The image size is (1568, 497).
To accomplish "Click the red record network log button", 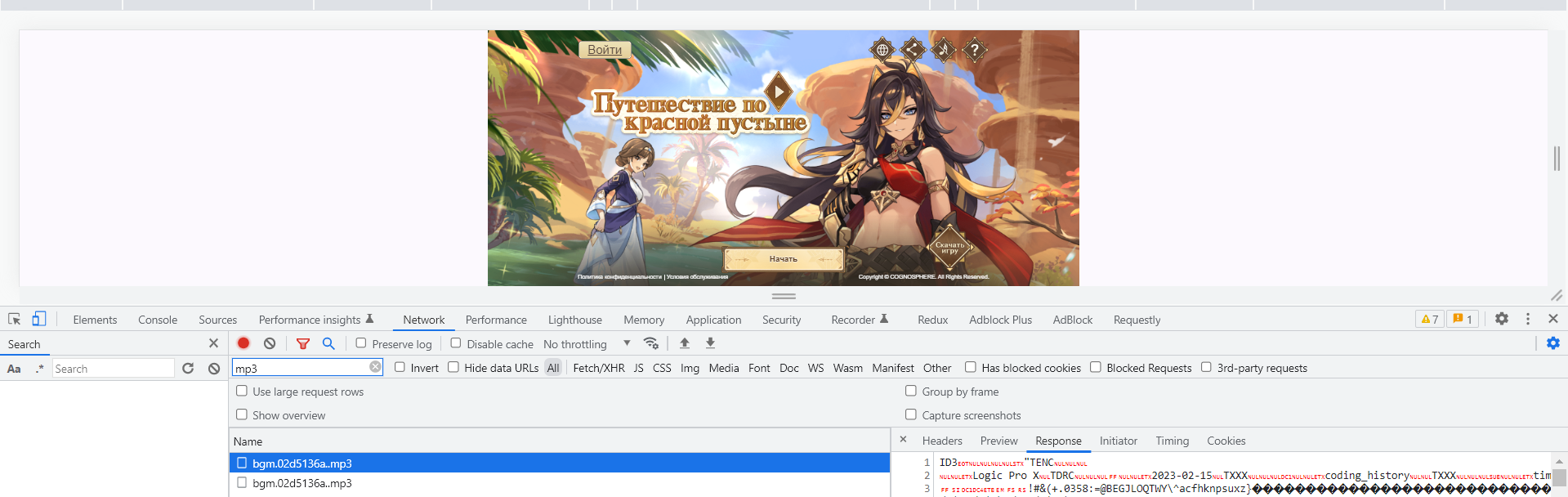I will 243,343.
